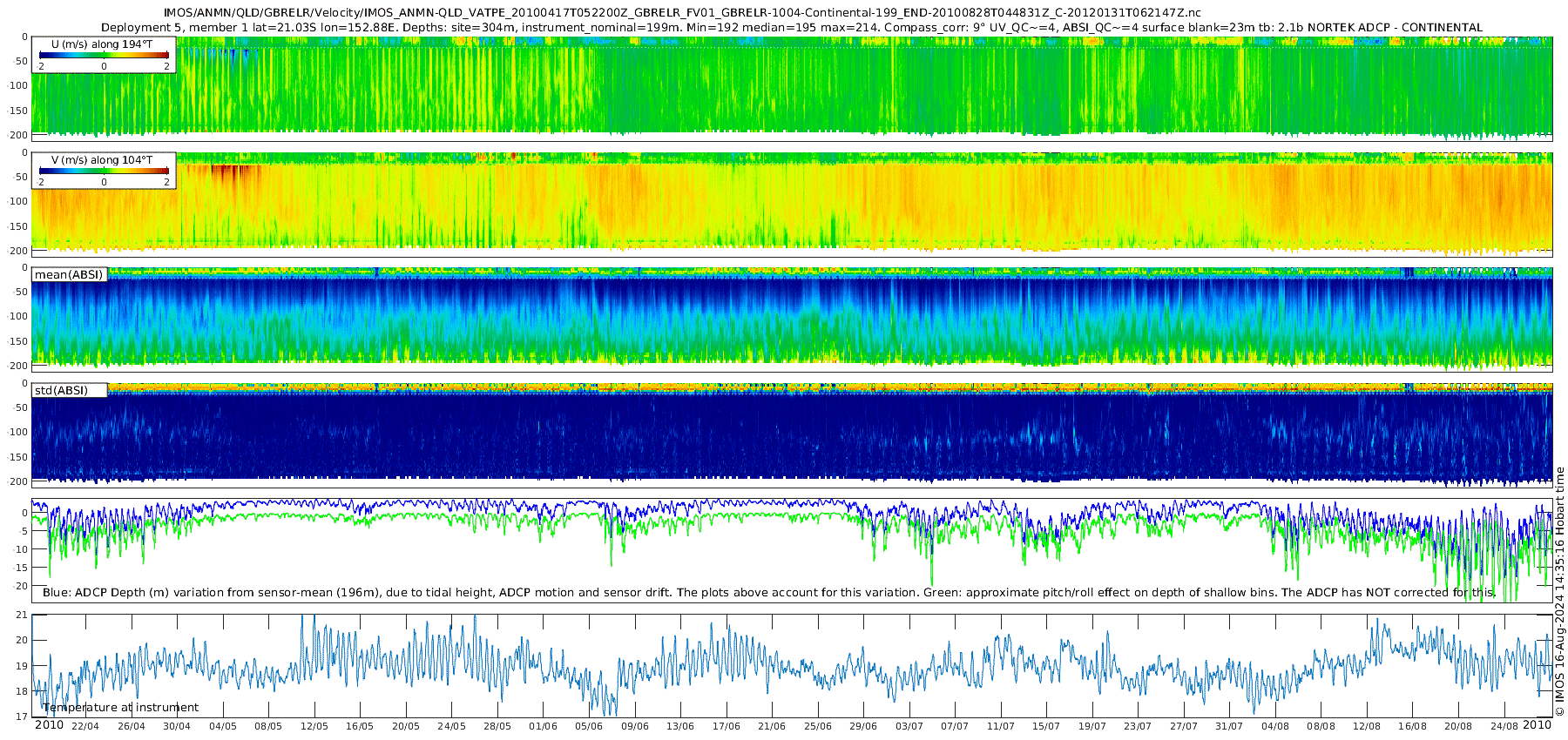1568x740 pixels.
Task: Click the left 2010 year label on axis
Action: point(49,725)
